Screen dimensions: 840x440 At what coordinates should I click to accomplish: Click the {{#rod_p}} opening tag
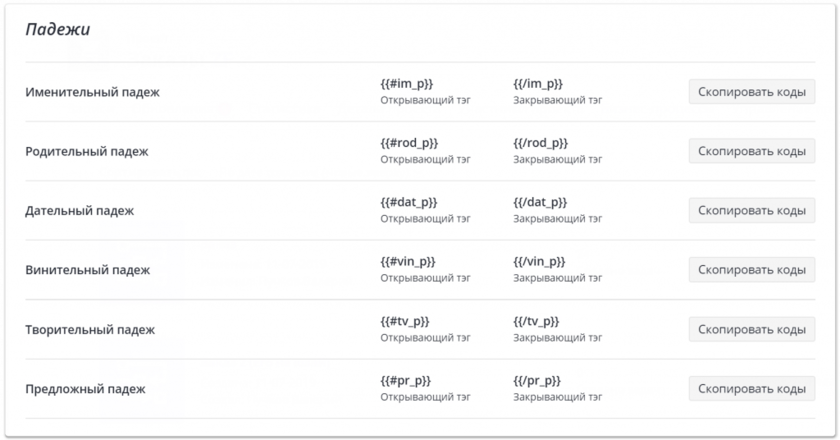click(409, 143)
